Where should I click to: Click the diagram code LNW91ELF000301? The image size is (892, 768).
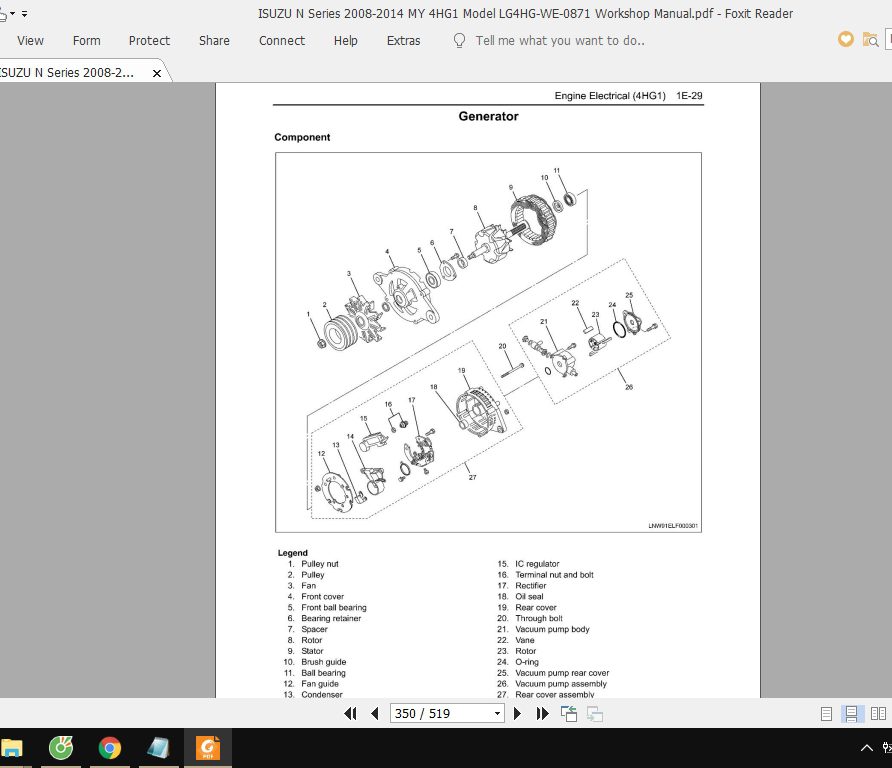[x=673, y=526]
